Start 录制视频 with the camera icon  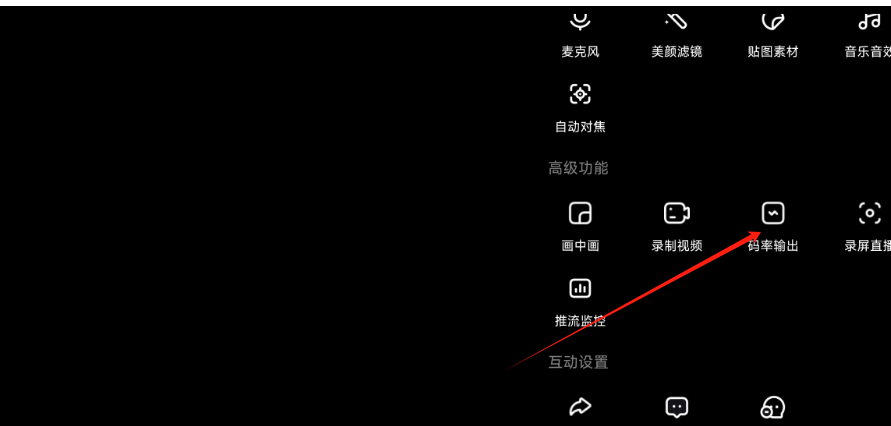tap(677, 214)
